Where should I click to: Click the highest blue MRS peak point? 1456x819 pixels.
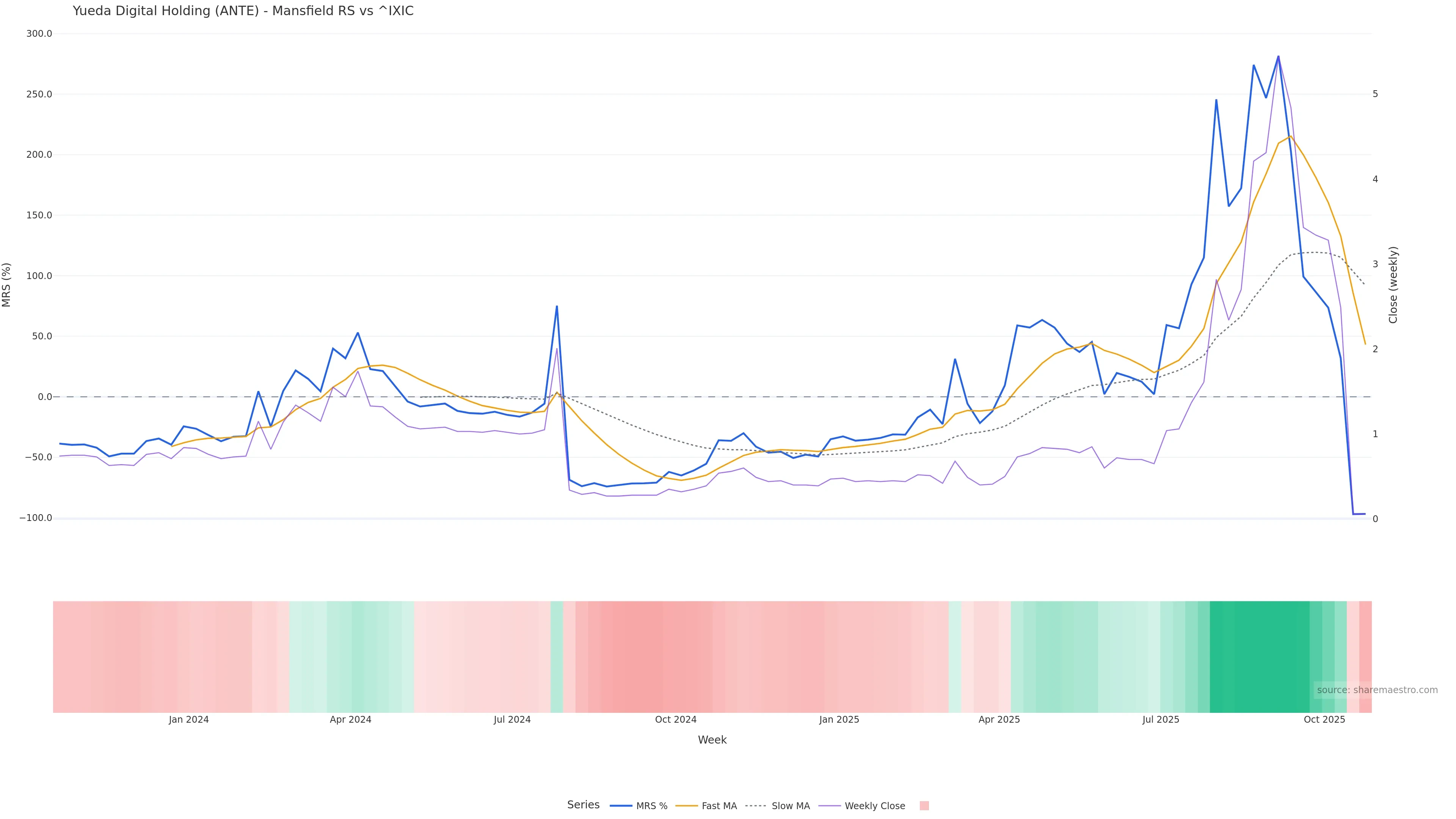(x=1278, y=56)
